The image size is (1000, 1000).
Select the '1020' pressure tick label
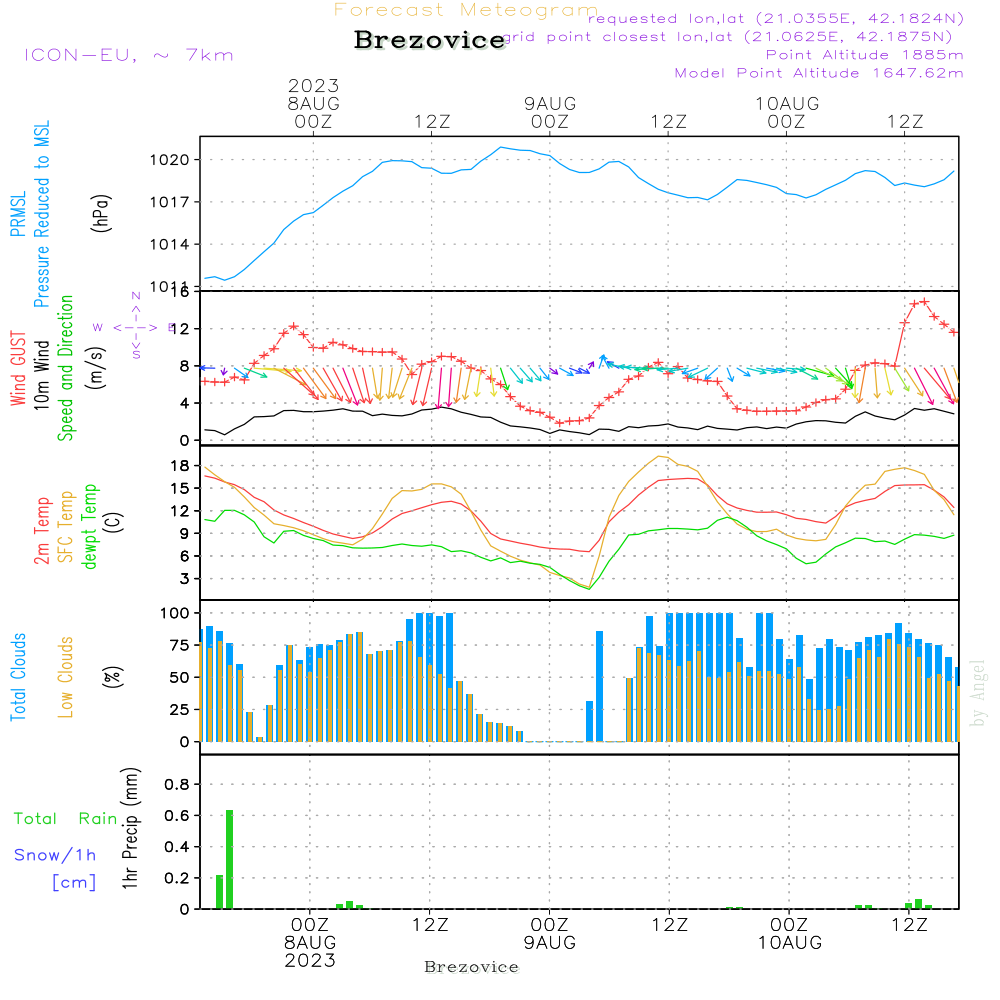coord(170,160)
